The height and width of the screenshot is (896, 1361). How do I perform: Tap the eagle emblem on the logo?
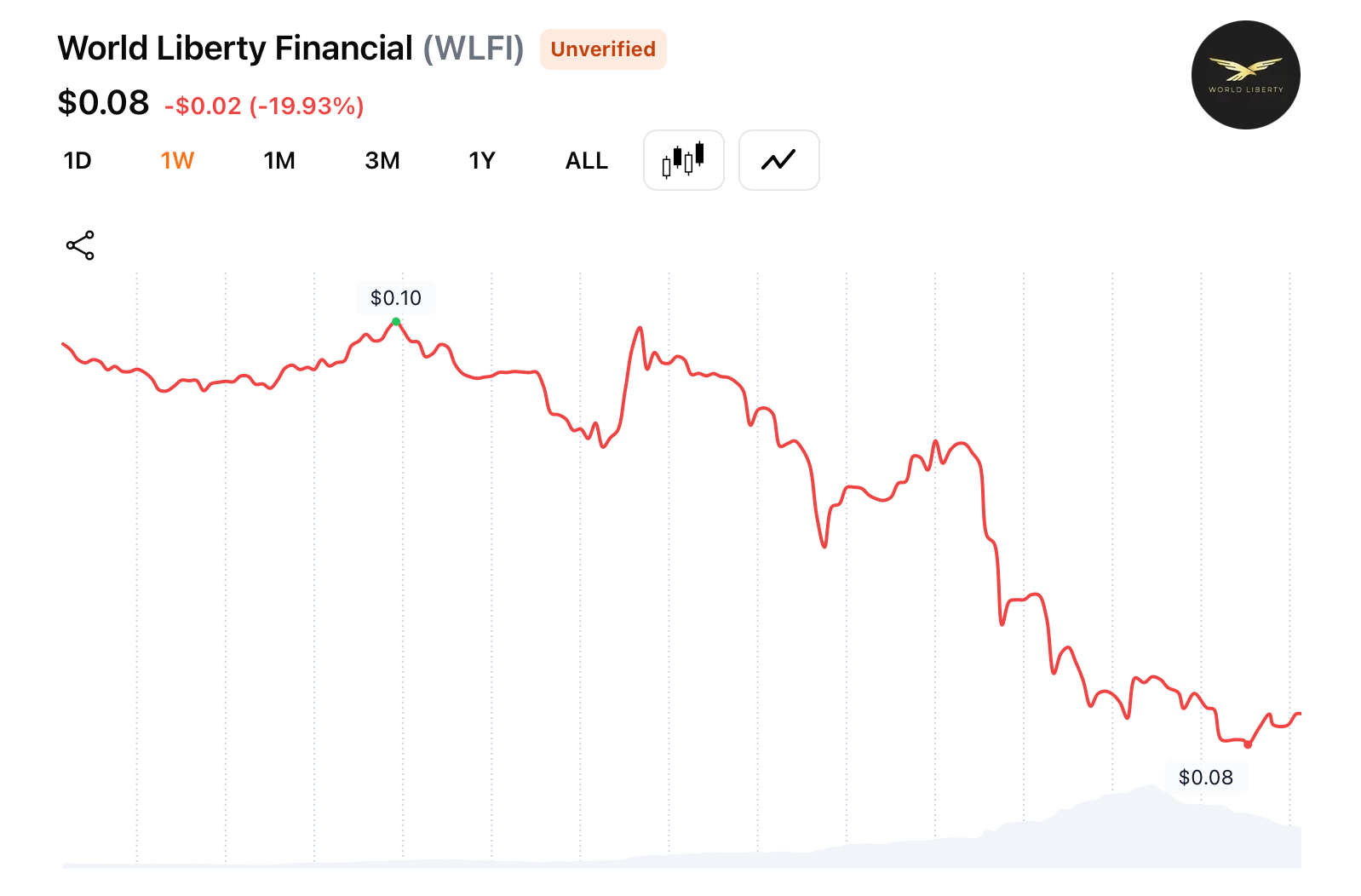point(1245,66)
